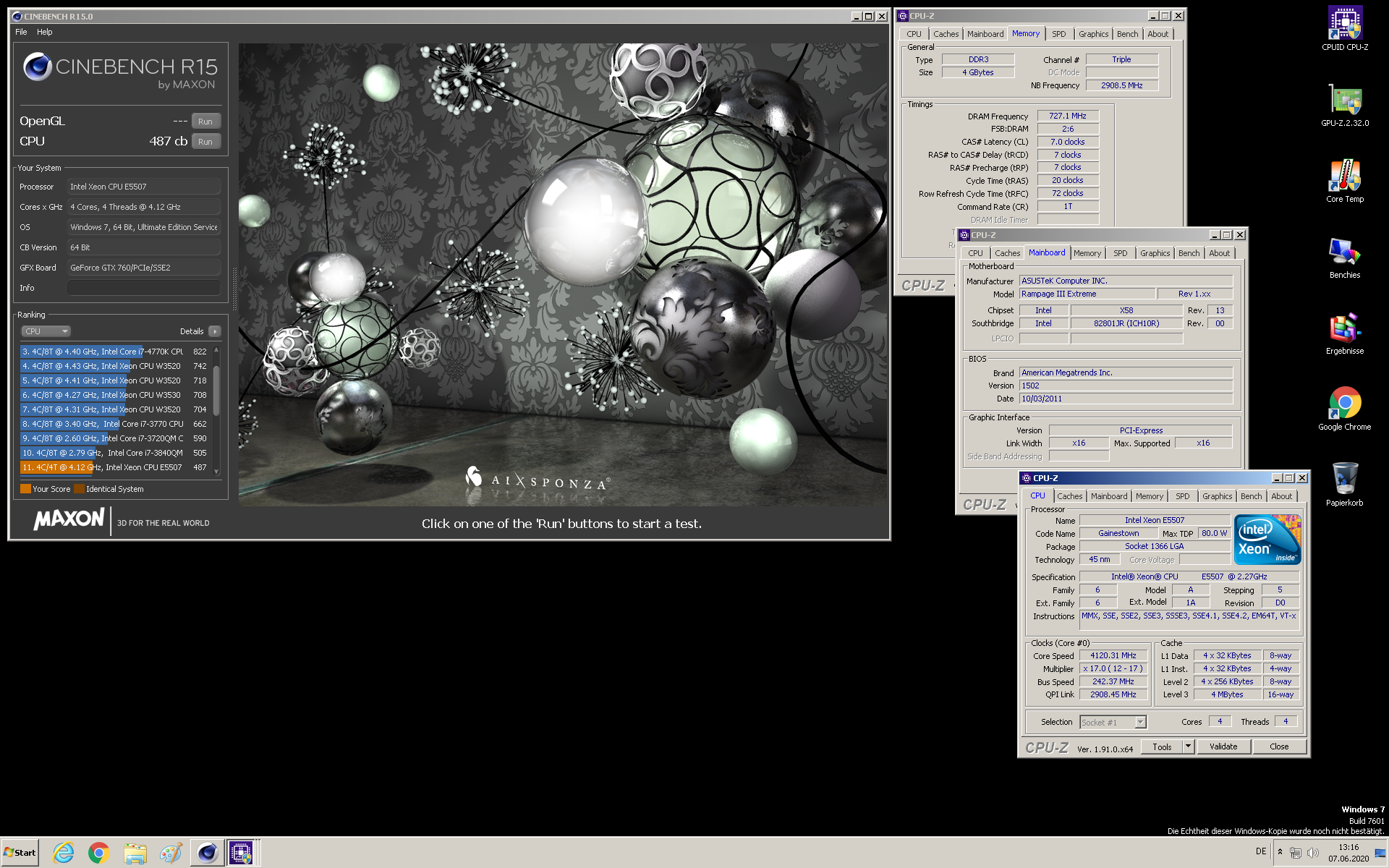Open Windows Explorer taskbar icon
Screen dimensions: 1389x868
[135, 853]
